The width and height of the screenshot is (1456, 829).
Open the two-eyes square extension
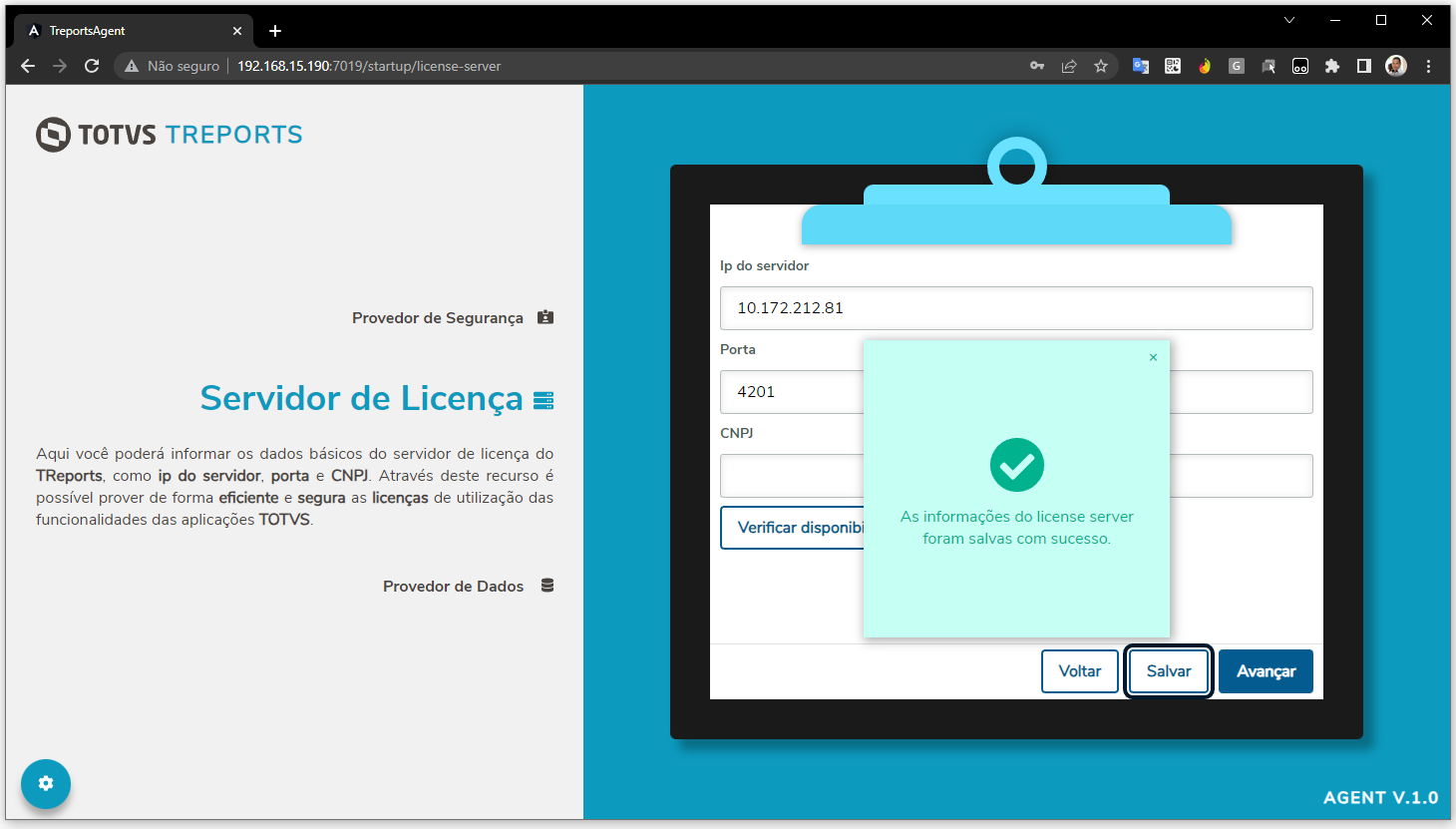coord(1300,66)
